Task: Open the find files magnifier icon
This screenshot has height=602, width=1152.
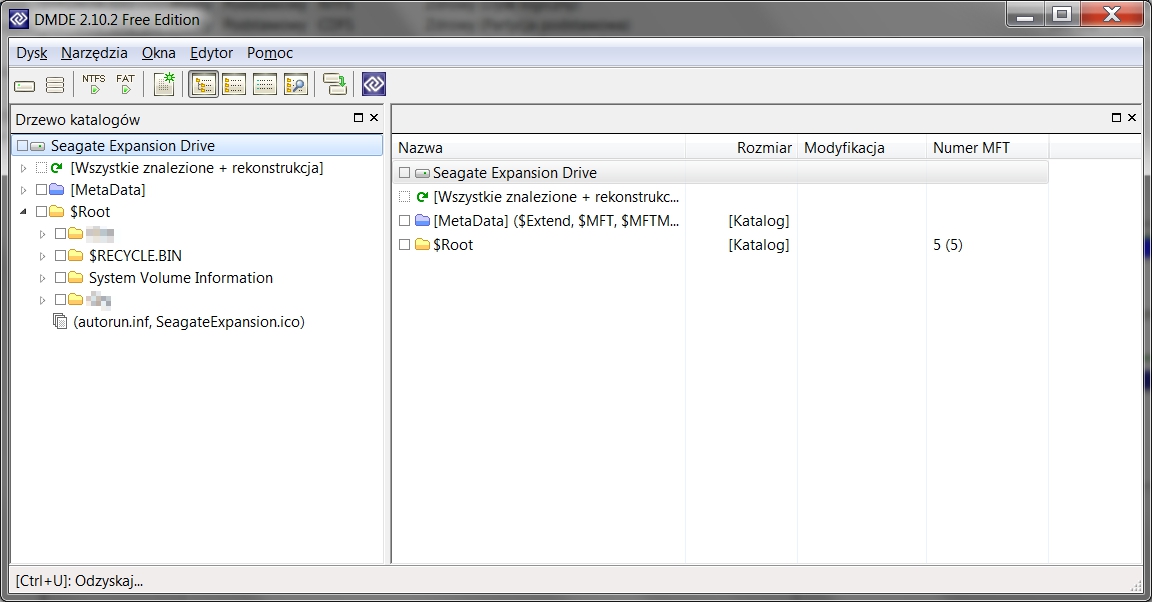Action: [x=295, y=85]
